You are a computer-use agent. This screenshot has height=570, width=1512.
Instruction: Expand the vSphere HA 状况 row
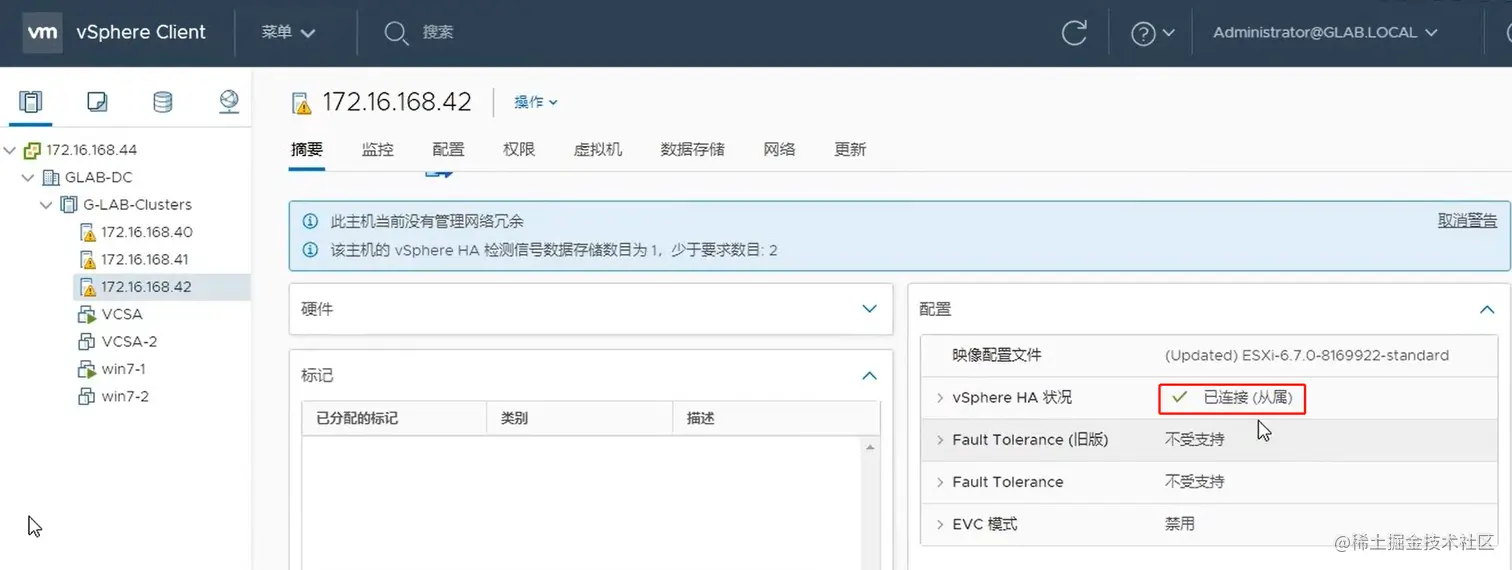[x=940, y=398]
